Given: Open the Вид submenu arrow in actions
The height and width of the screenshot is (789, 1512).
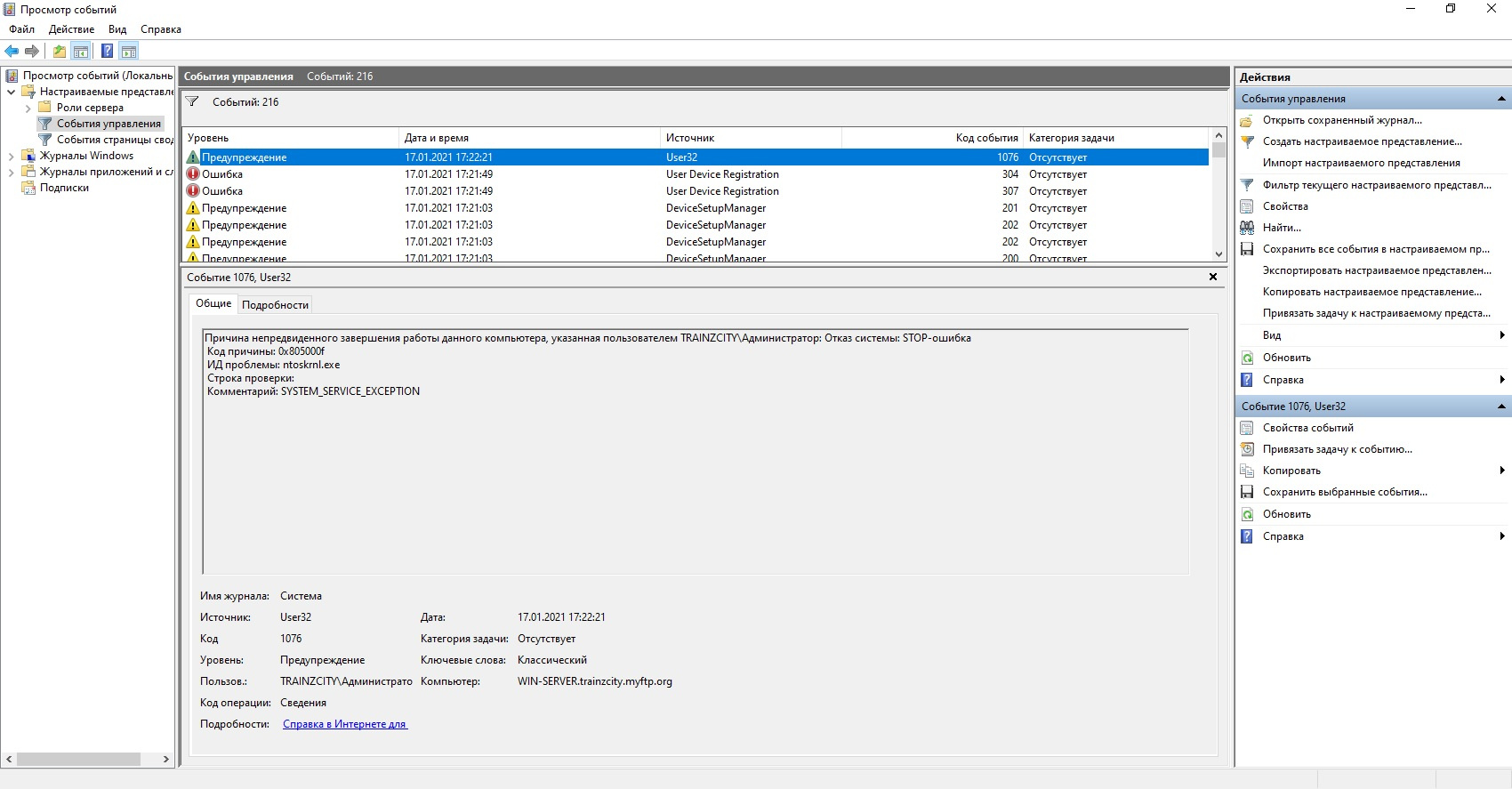Looking at the screenshot, I should [x=1501, y=335].
